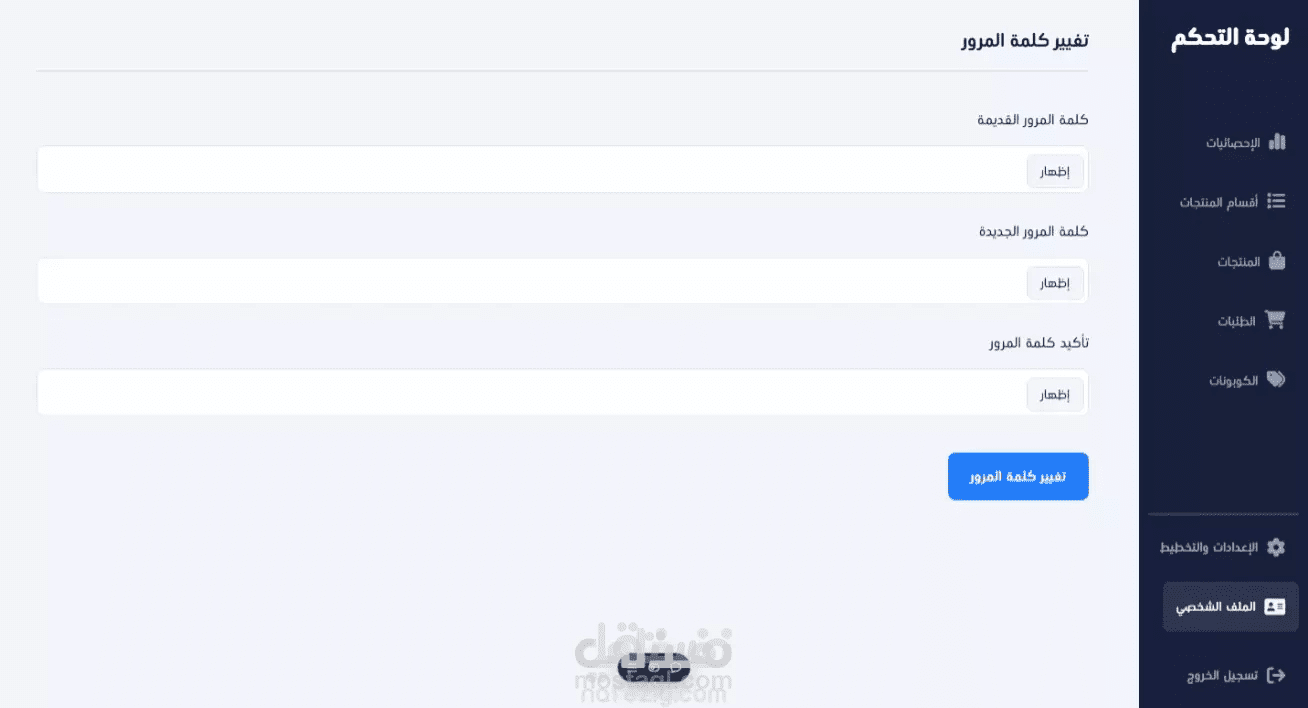Show the old password with إظهار toggle

1055,172
